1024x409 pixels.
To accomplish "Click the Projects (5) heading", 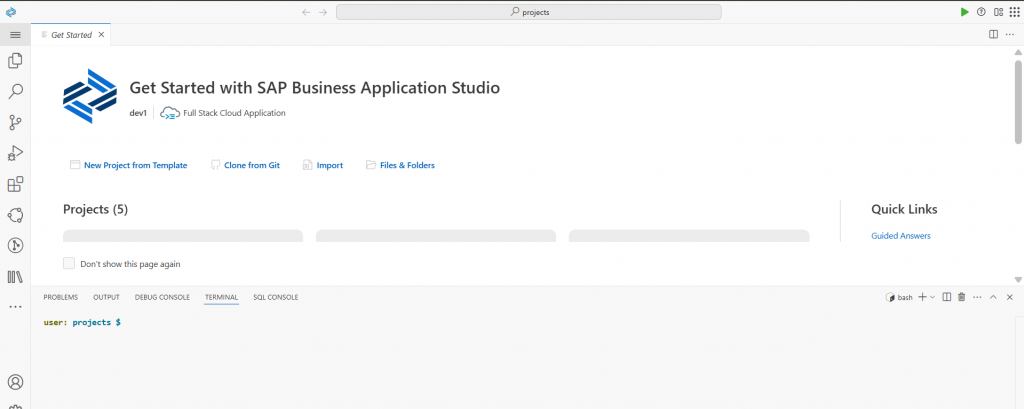I will coord(95,209).
